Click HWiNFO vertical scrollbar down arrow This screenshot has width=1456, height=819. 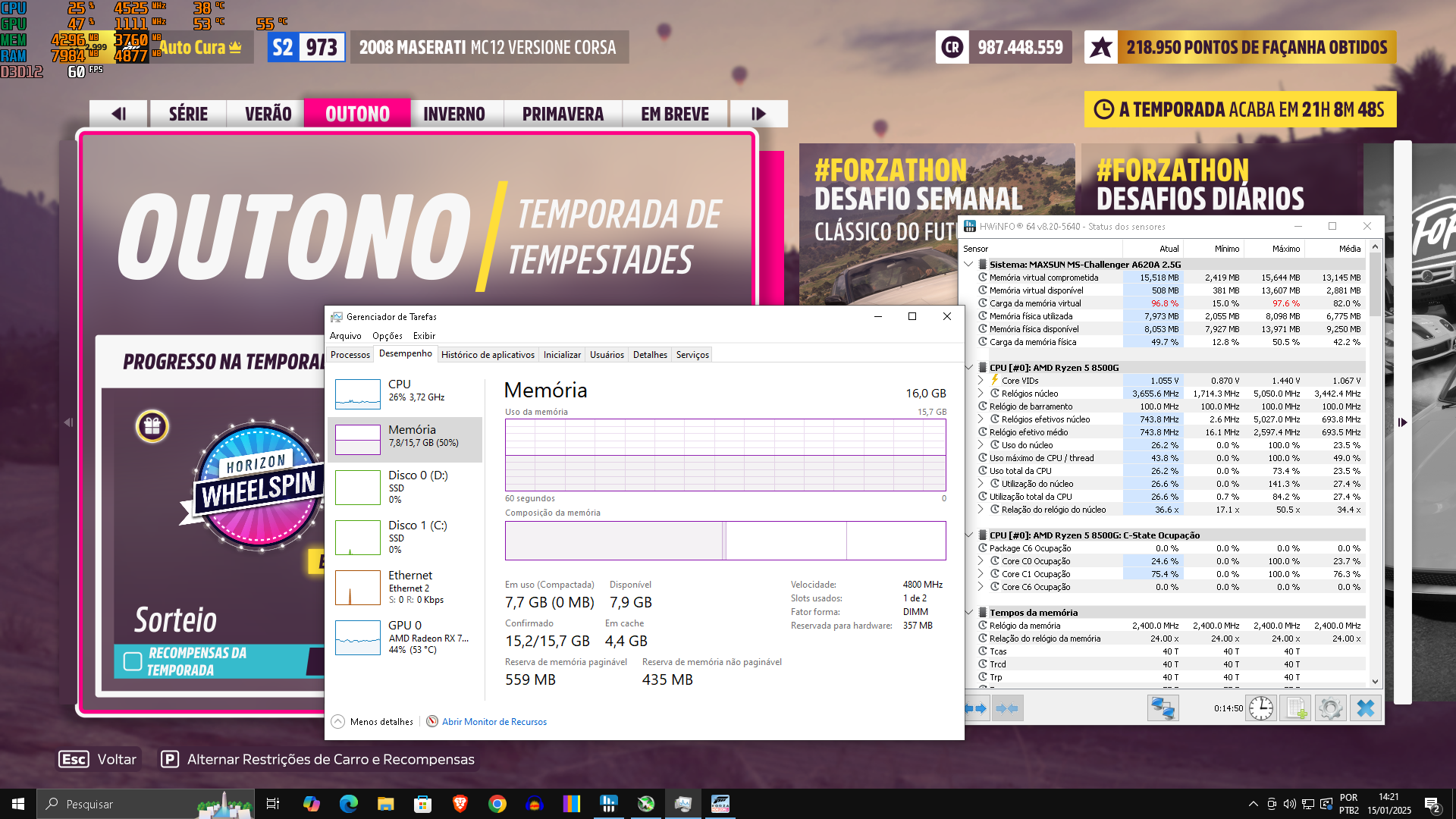point(1375,681)
